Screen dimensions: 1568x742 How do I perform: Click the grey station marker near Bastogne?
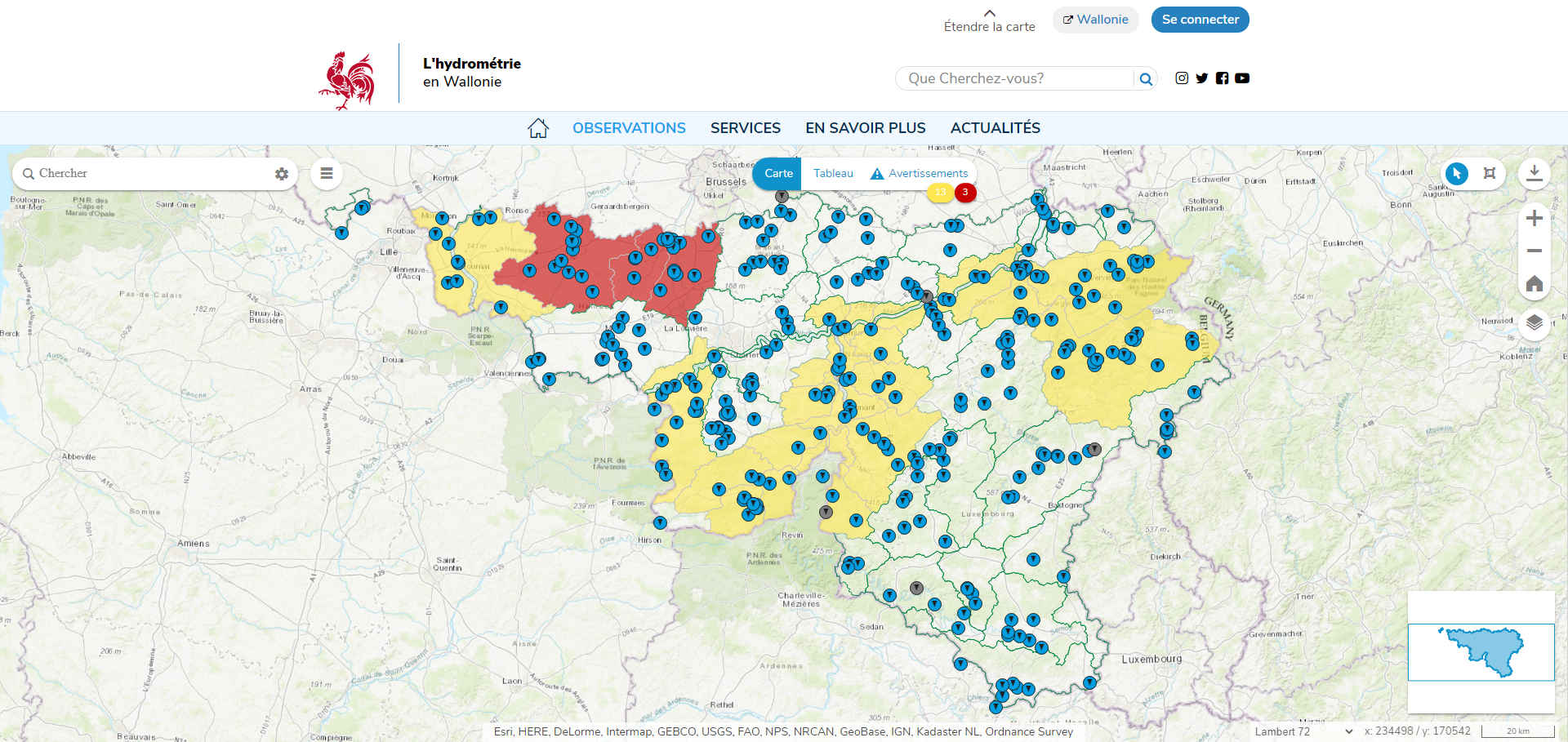(x=1095, y=449)
